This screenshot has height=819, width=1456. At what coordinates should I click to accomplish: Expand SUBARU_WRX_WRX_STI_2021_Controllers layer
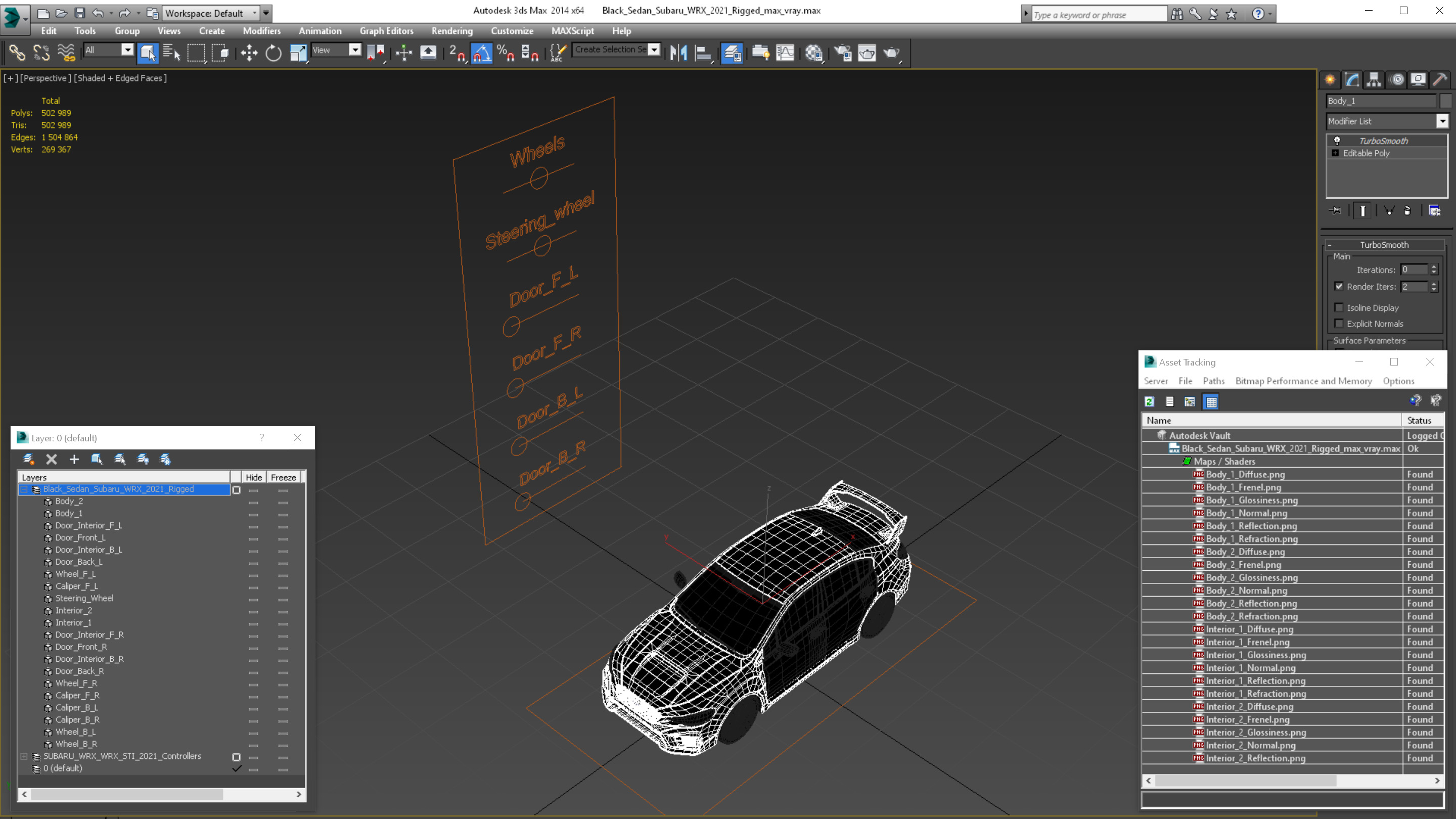24,756
